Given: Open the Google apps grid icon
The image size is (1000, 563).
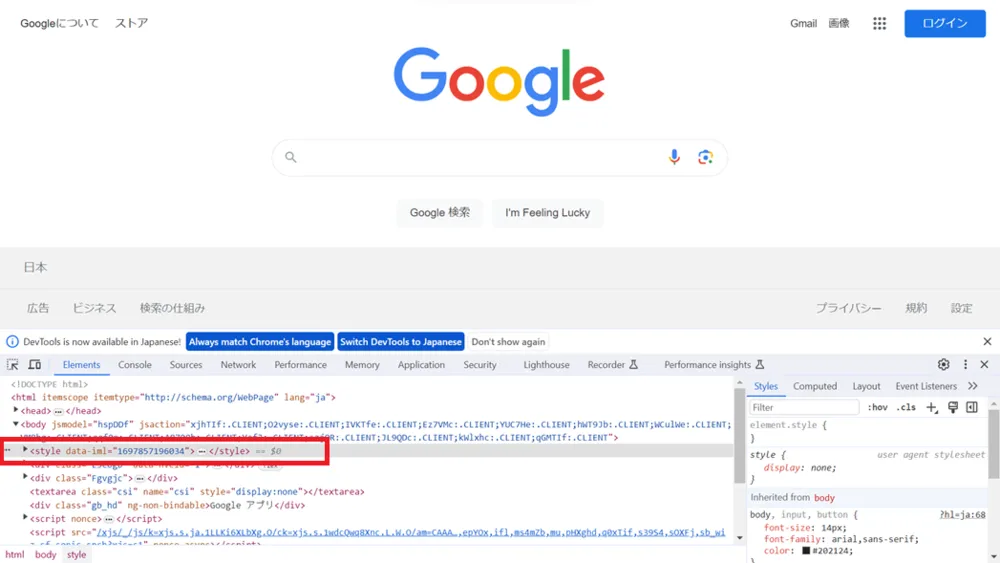Looking at the screenshot, I should (879, 24).
